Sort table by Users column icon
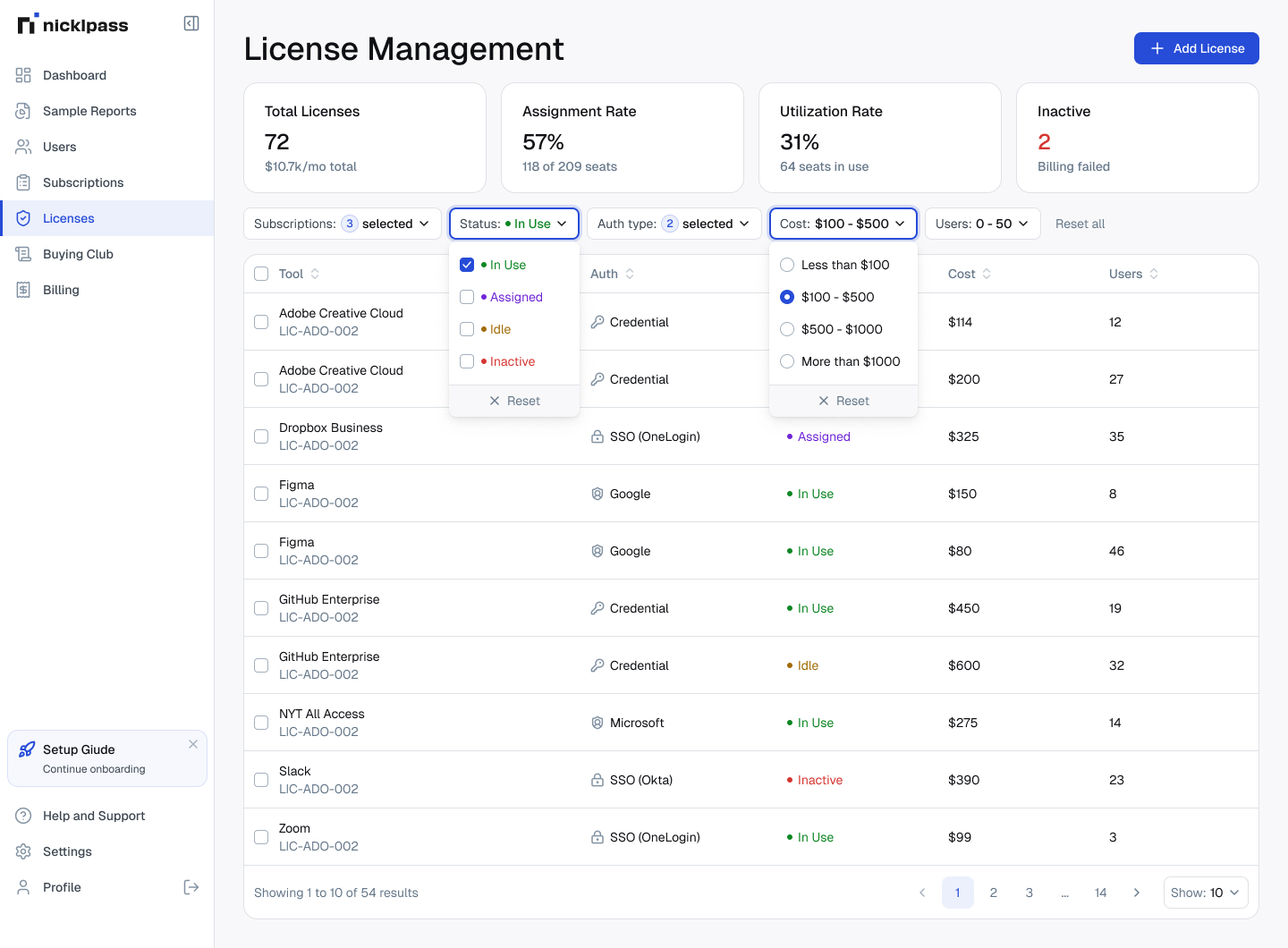 [1154, 274]
